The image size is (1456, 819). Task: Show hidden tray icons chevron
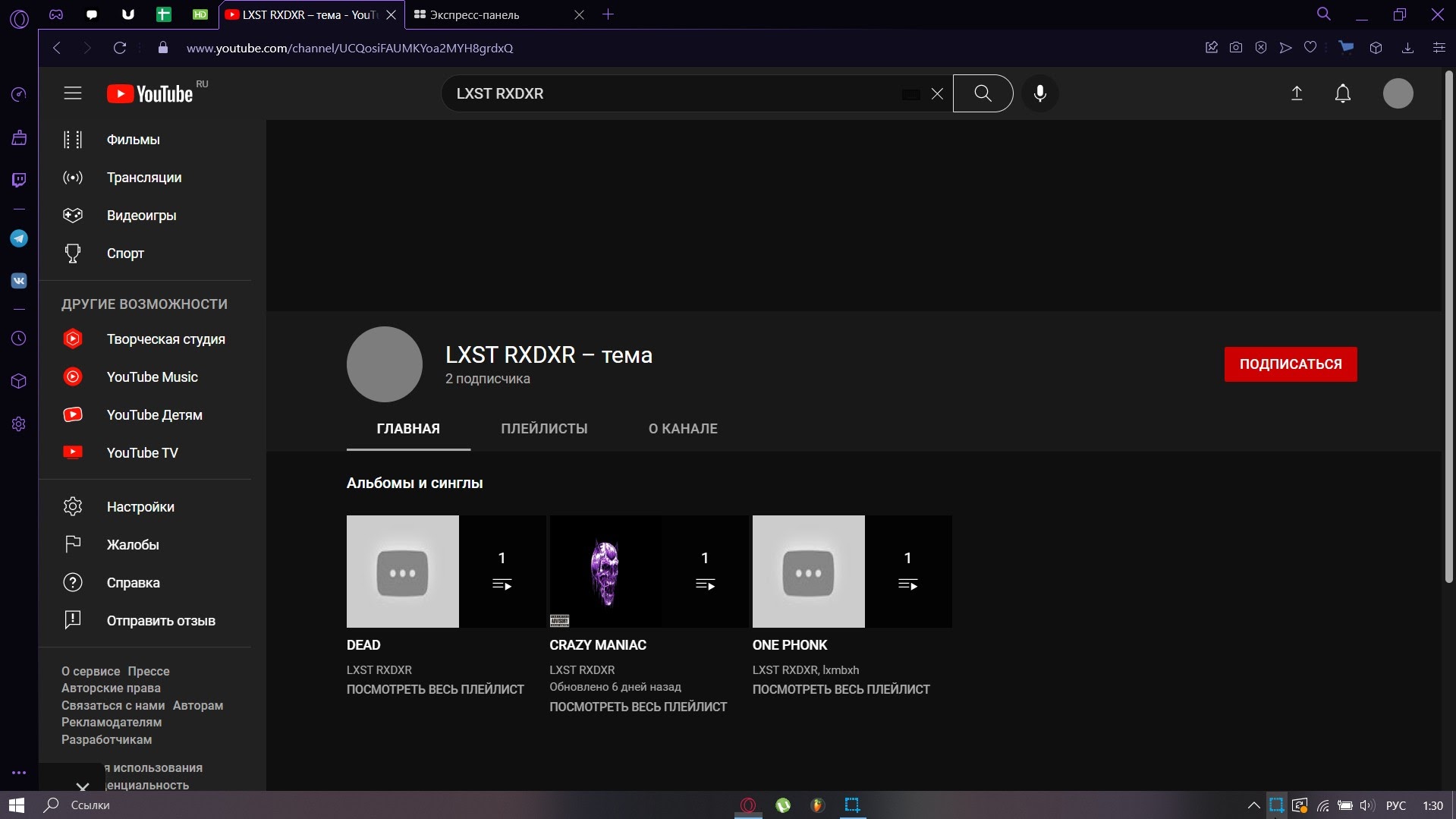click(1253, 805)
